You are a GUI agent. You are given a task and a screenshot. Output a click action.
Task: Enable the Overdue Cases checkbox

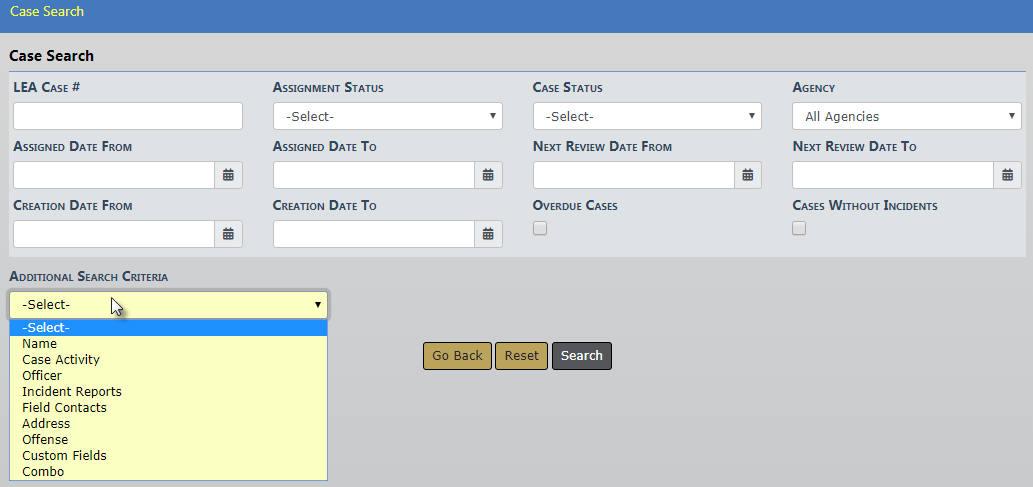pos(540,228)
